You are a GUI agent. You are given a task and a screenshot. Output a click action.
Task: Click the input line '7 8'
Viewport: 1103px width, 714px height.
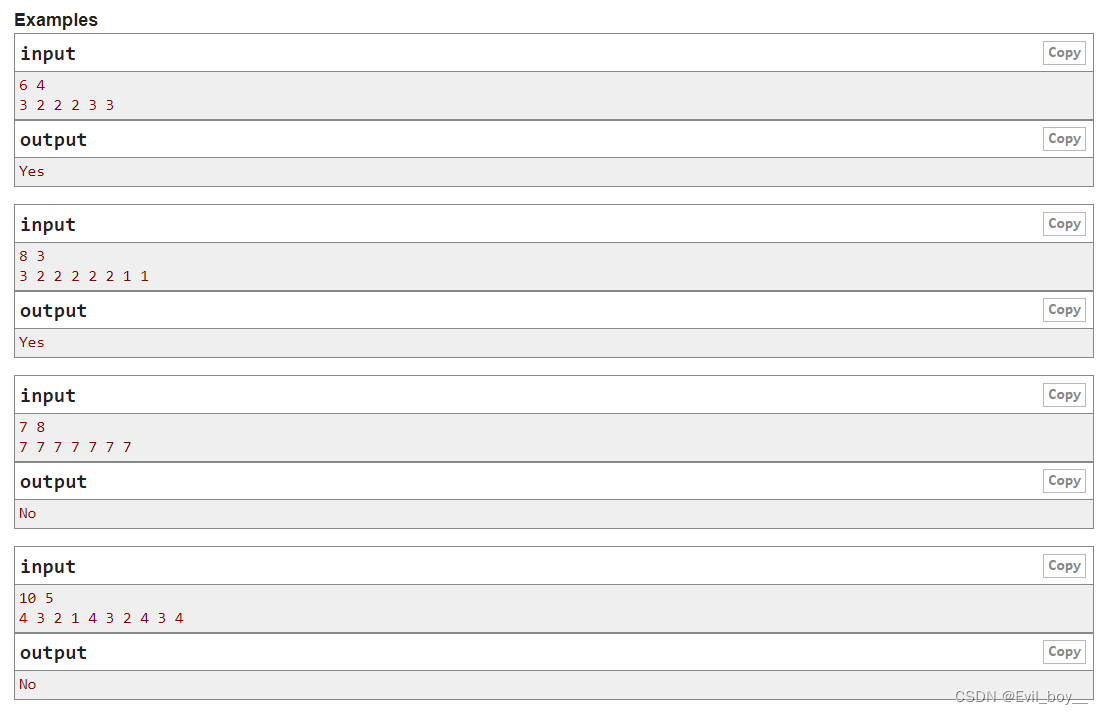point(30,427)
